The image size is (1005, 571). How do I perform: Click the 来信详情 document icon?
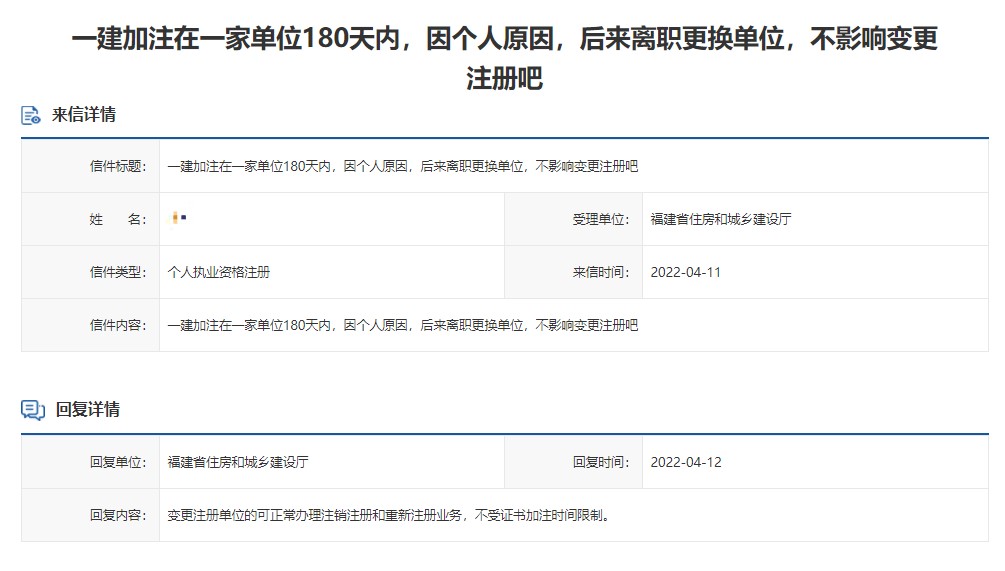[32, 115]
